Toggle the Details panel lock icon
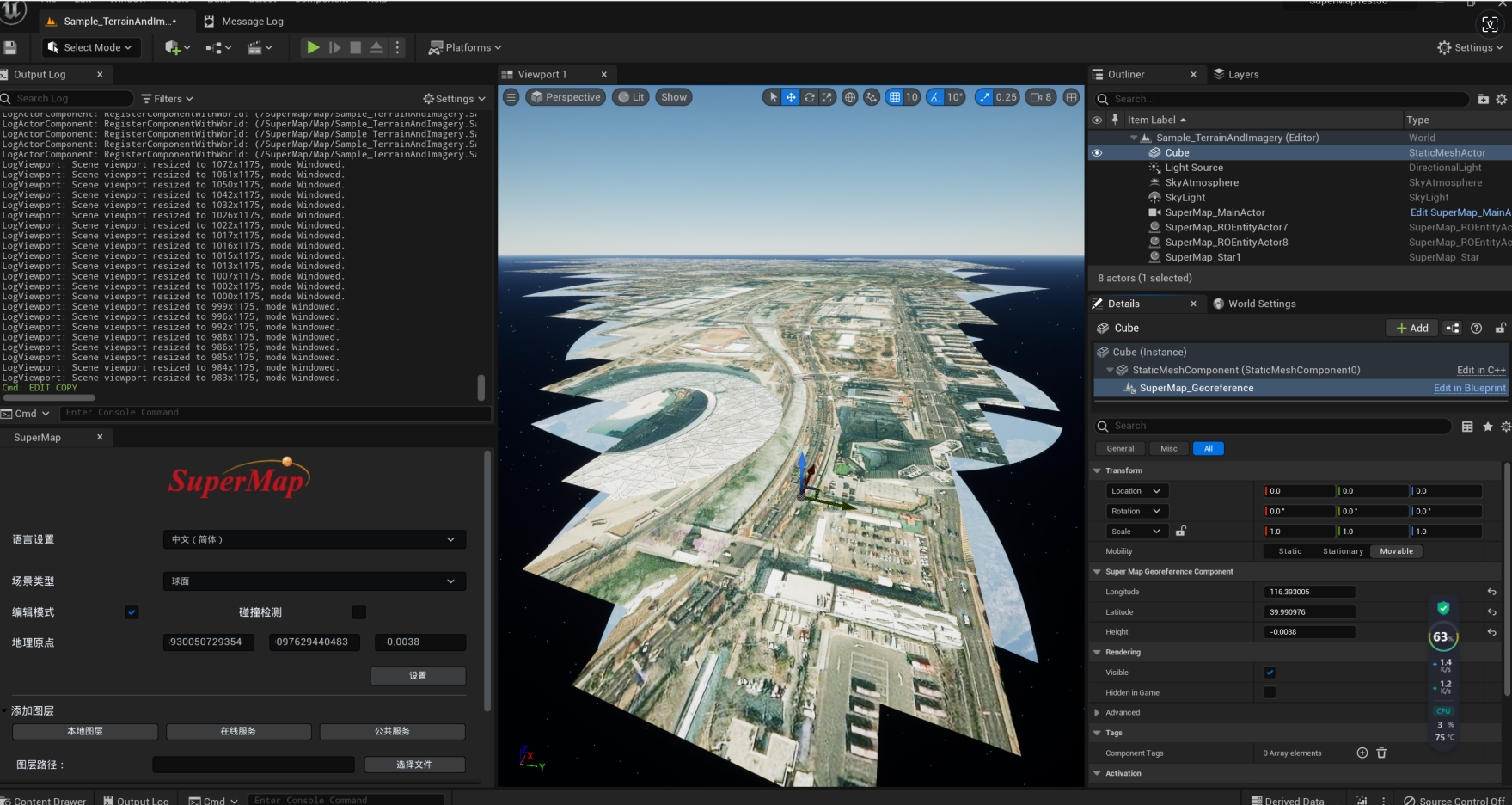1512x805 pixels. 1500,328
